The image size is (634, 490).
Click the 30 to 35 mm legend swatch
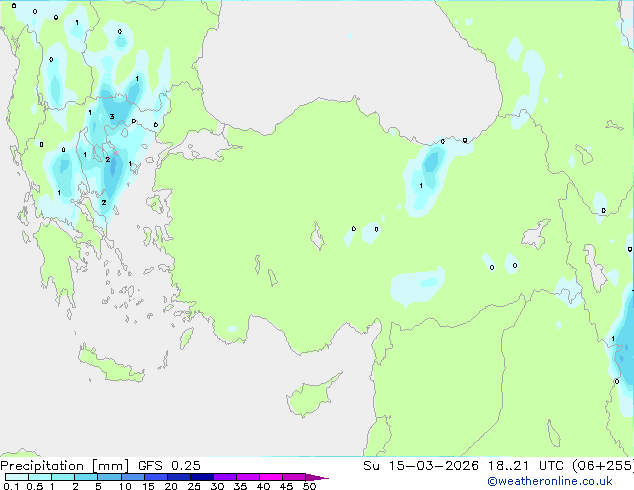(x=224, y=477)
